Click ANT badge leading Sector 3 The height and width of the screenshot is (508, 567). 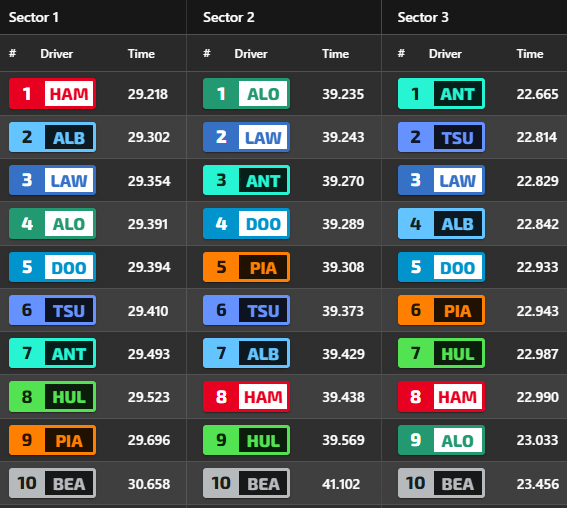441,94
